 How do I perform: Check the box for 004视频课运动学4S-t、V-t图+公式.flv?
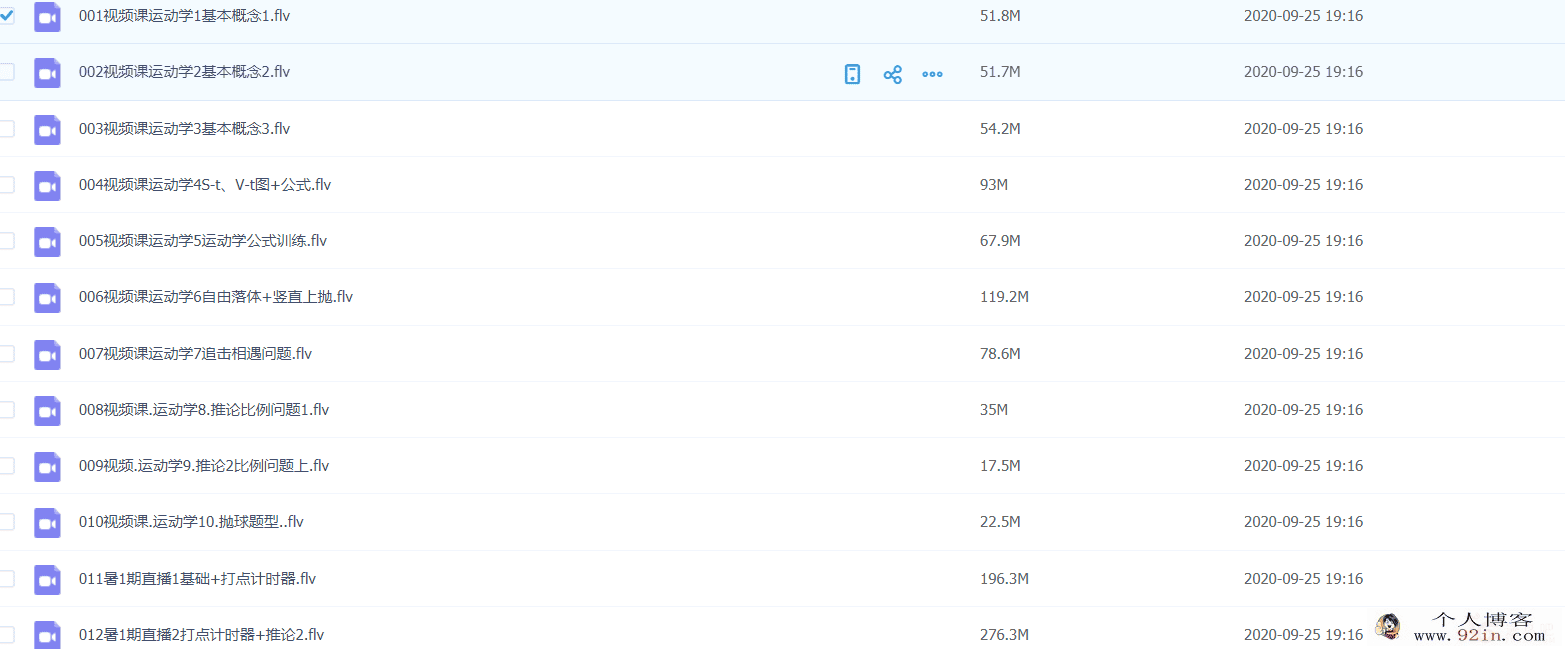point(6,184)
